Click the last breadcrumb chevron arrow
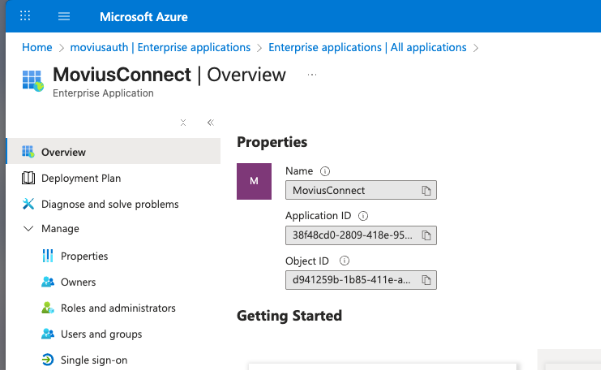The height and width of the screenshot is (370, 601). tap(476, 48)
